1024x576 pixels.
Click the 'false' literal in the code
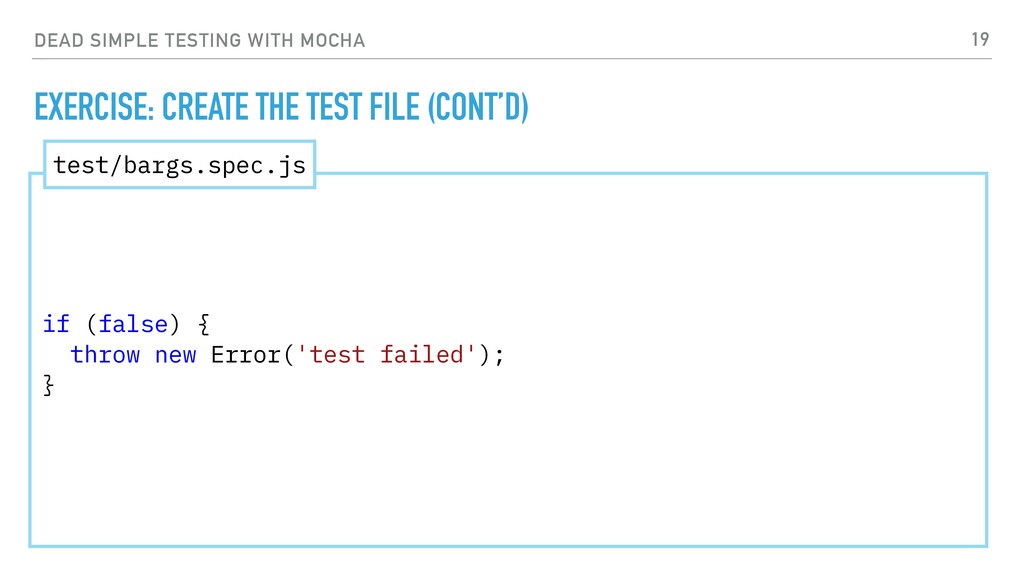click(133, 323)
